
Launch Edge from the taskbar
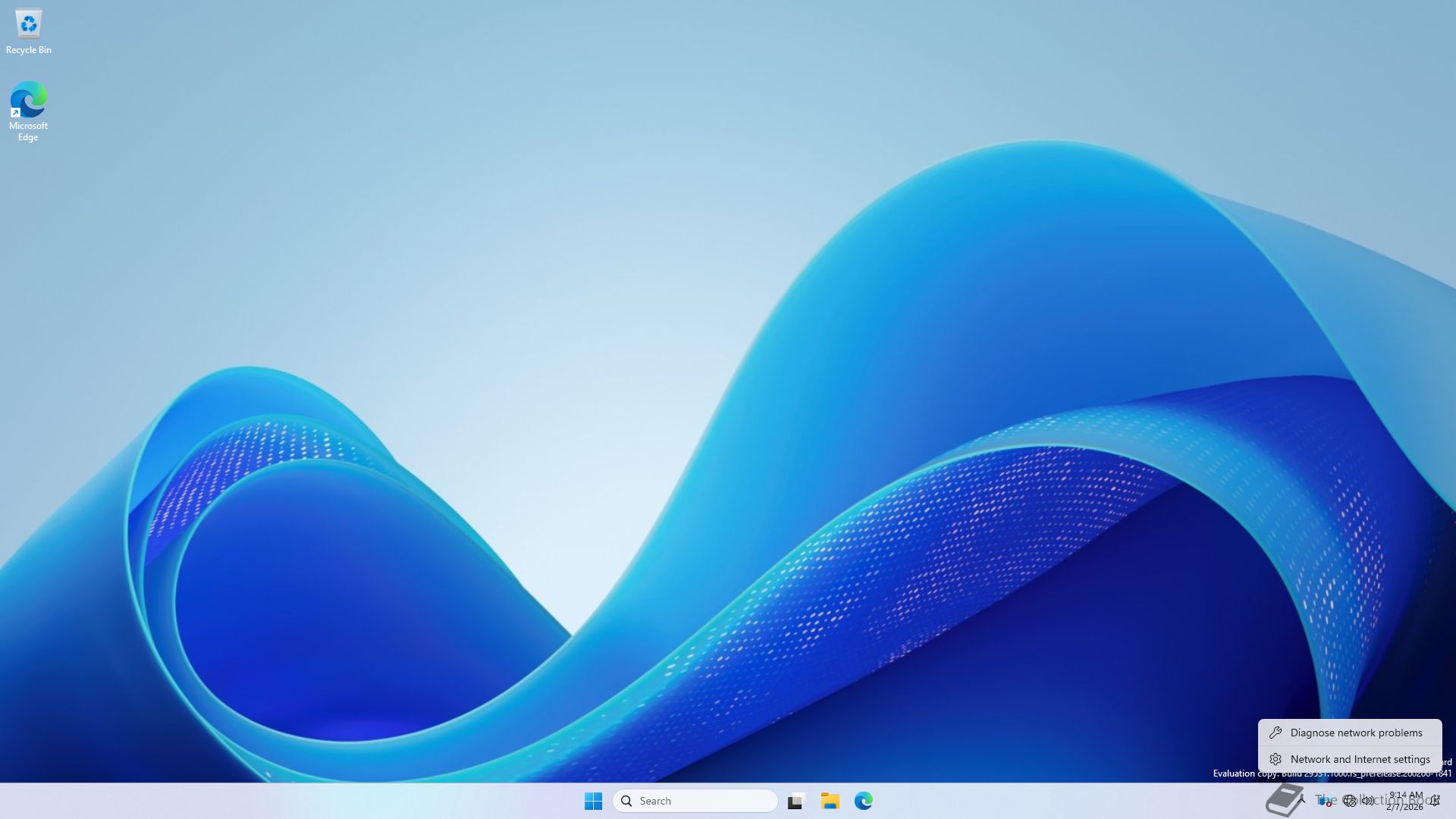coord(864,801)
